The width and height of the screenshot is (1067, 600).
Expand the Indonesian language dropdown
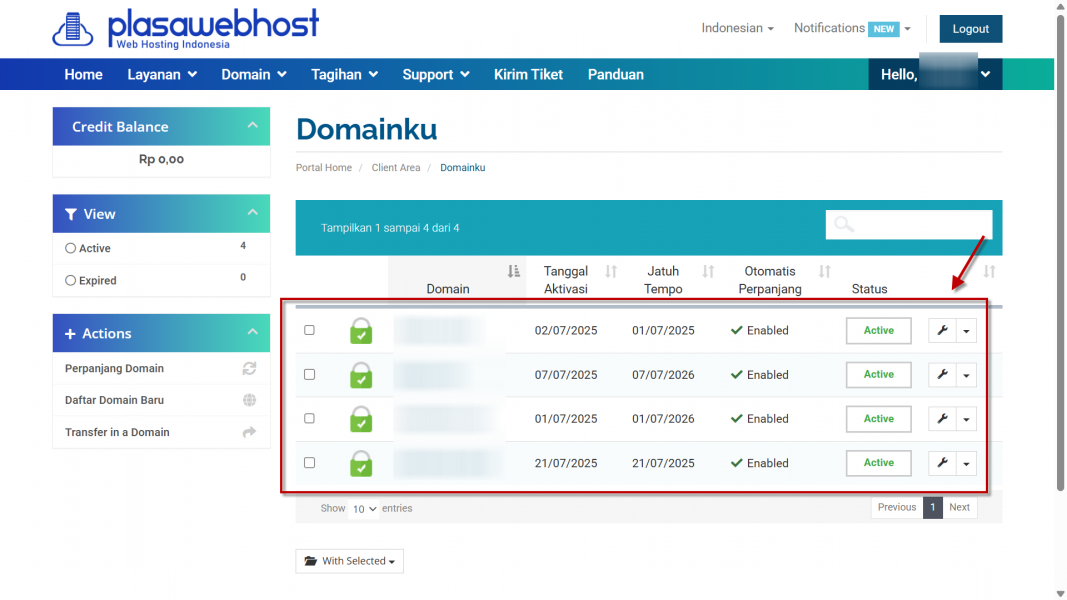737,28
